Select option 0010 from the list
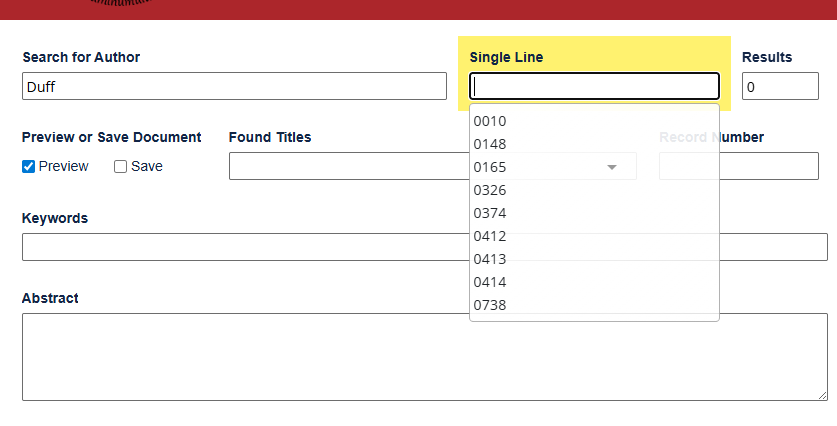This screenshot has width=837, height=426. pos(490,121)
